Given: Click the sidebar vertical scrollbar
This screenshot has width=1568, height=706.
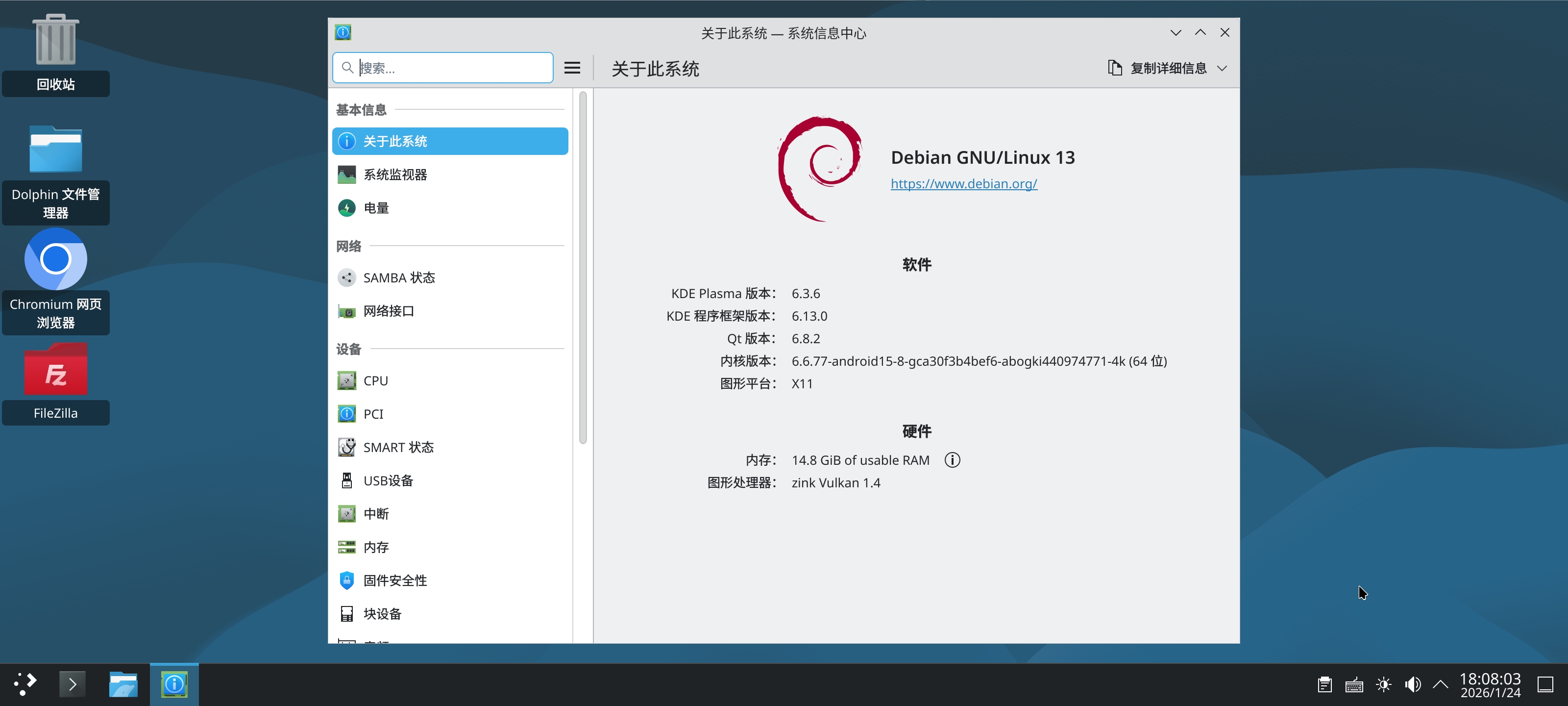Looking at the screenshot, I should coord(583,268).
